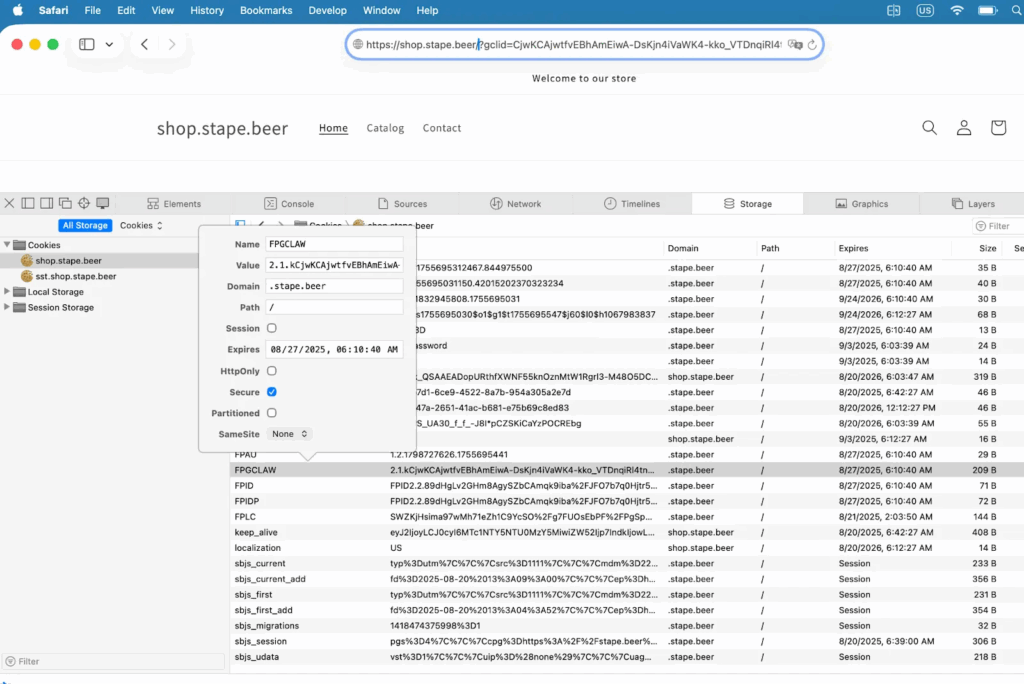Open device settings monitor icon in inspector
This screenshot has height=684, width=1024.
[103, 204]
